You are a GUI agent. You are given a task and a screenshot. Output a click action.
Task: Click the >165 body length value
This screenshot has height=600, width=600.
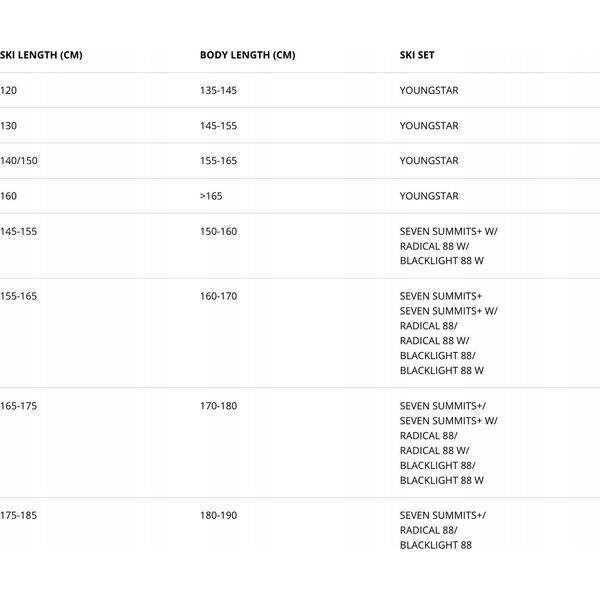(x=211, y=196)
